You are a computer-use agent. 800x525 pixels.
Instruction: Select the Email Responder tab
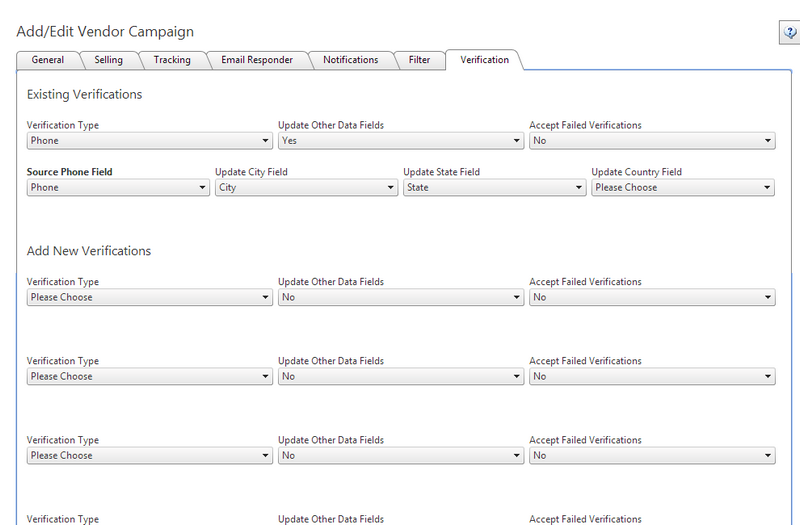[257, 60]
